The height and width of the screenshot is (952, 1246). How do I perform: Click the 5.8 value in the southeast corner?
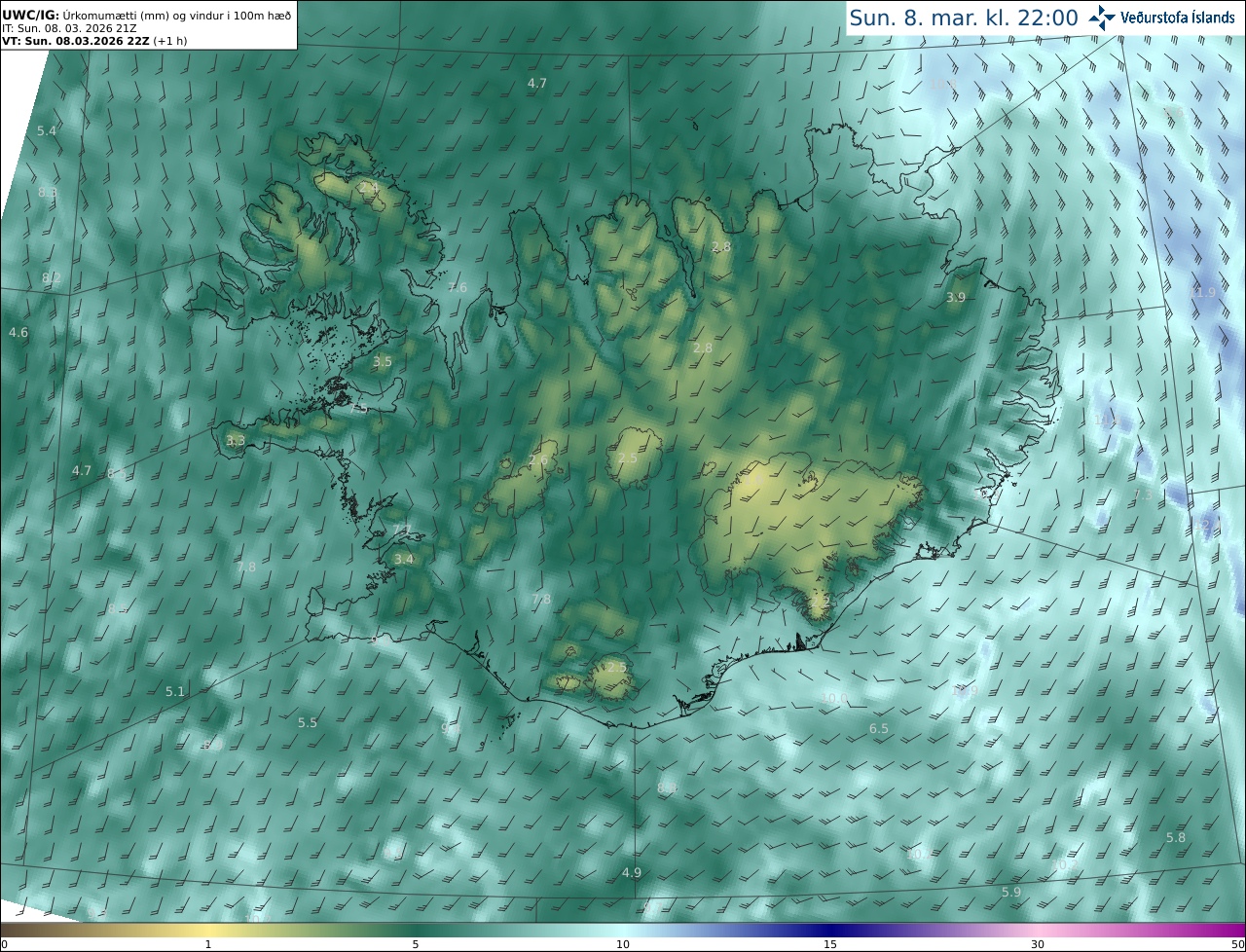tap(1176, 838)
